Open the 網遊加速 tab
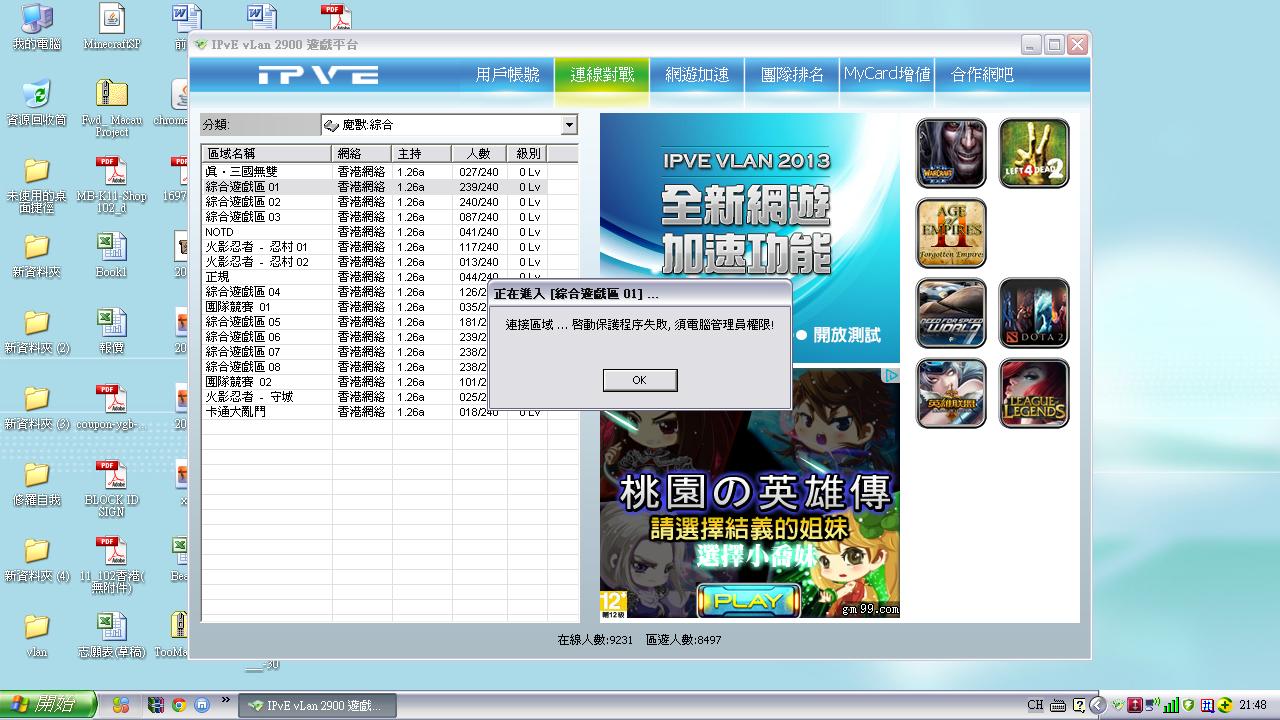This screenshot has height=720, width=1280. pyautogui.click(x=697, y=75)
